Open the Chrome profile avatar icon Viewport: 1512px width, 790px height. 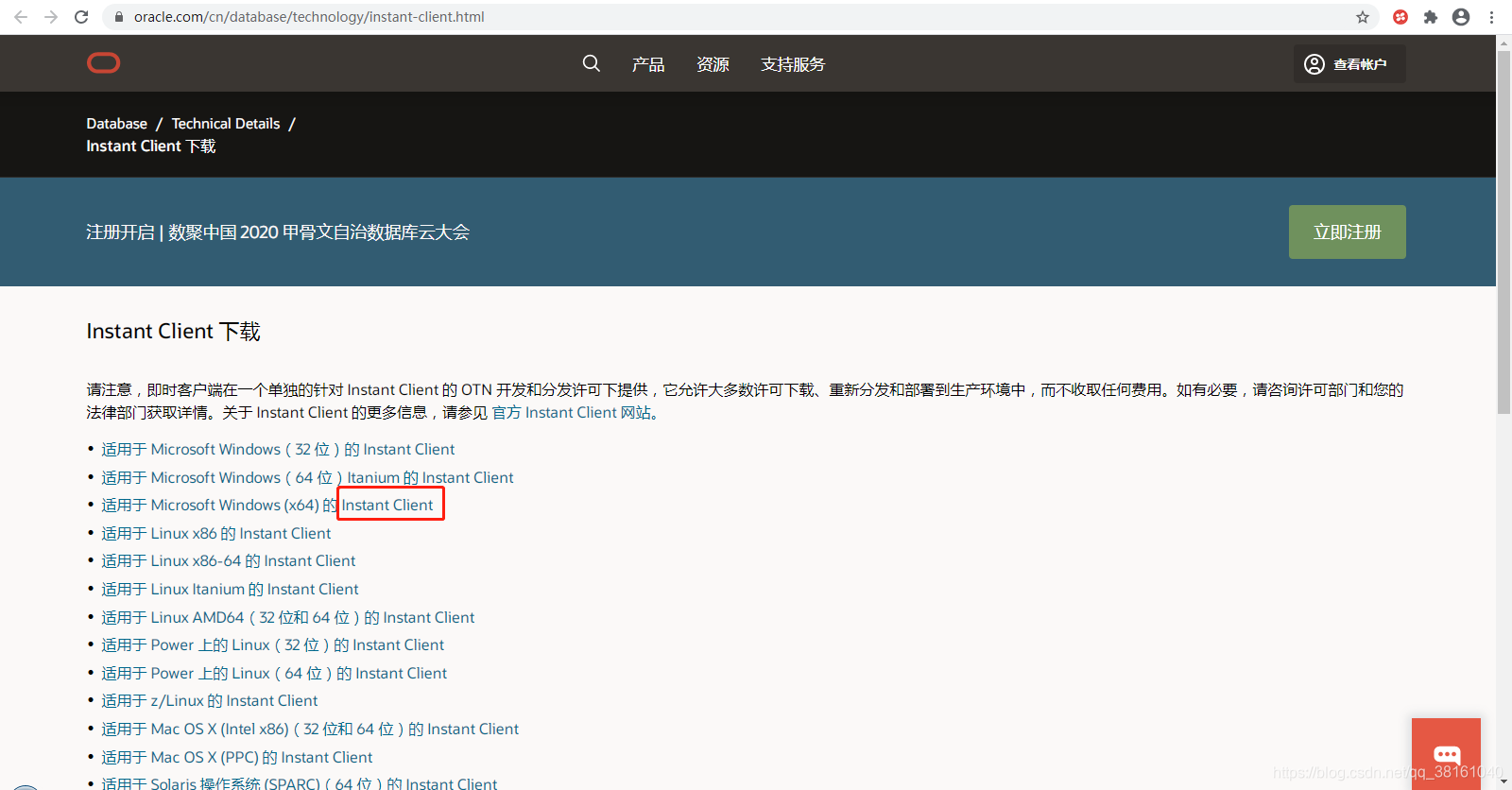tap(1461, 17)
